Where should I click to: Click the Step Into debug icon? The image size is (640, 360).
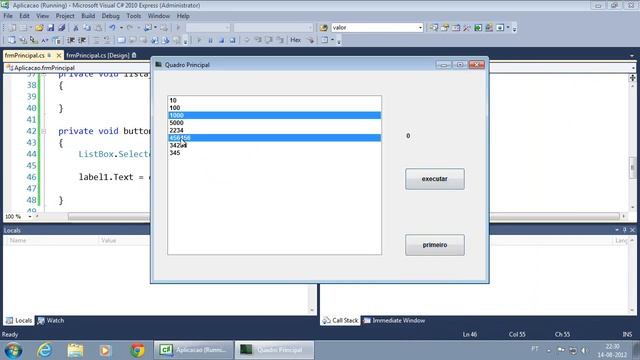(258, 40)
